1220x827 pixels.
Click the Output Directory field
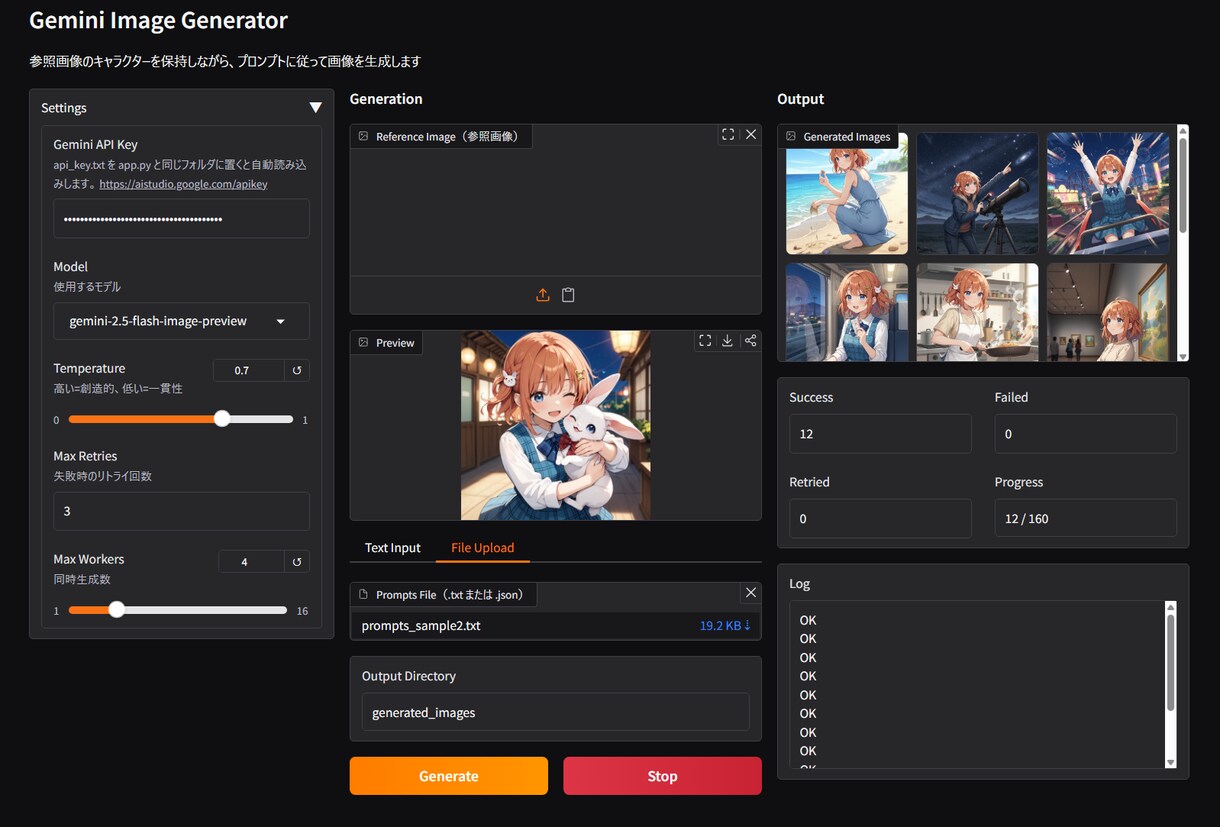click(555, 712)
